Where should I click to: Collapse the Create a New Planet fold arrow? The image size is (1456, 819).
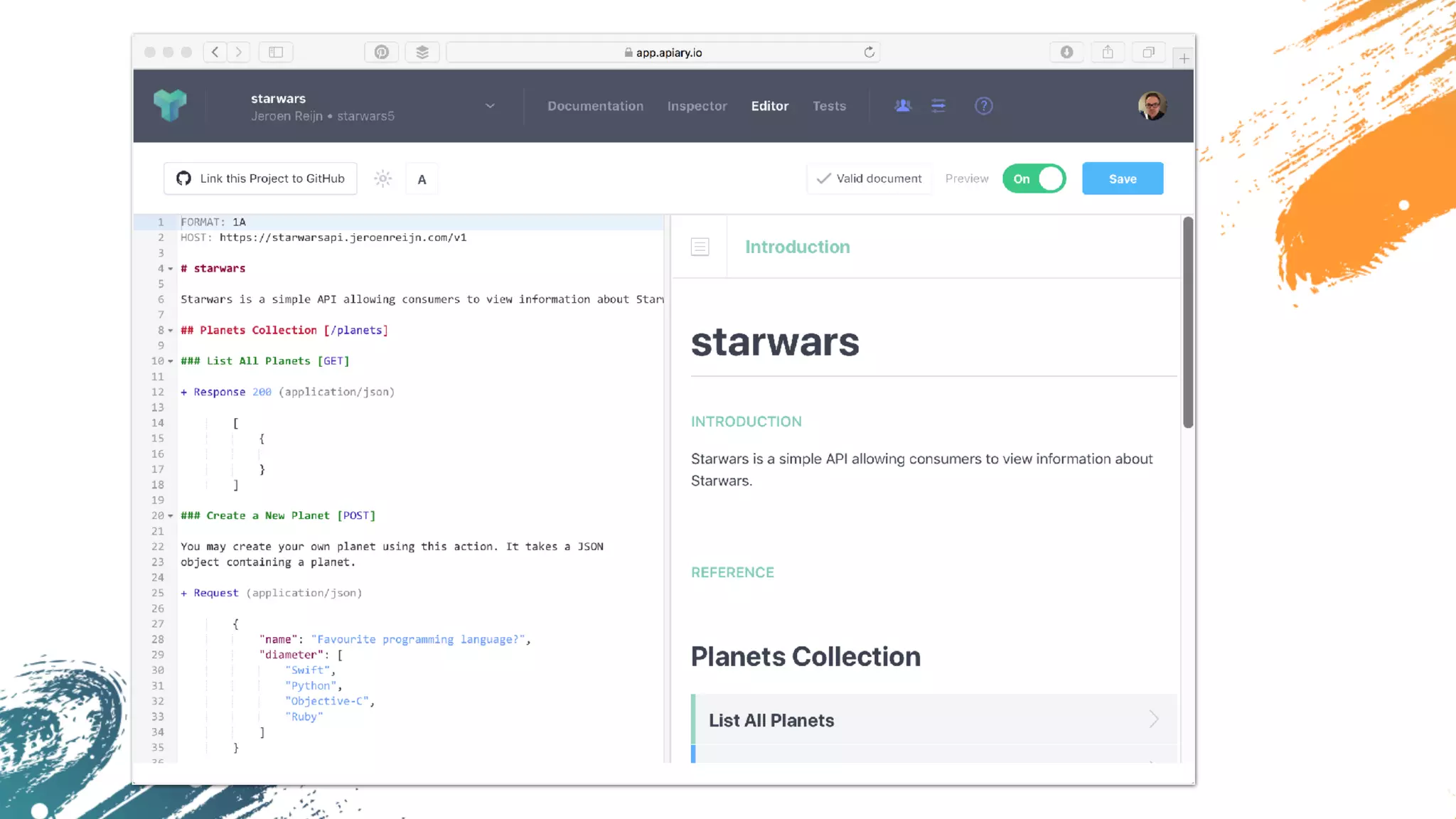(171, 515)
